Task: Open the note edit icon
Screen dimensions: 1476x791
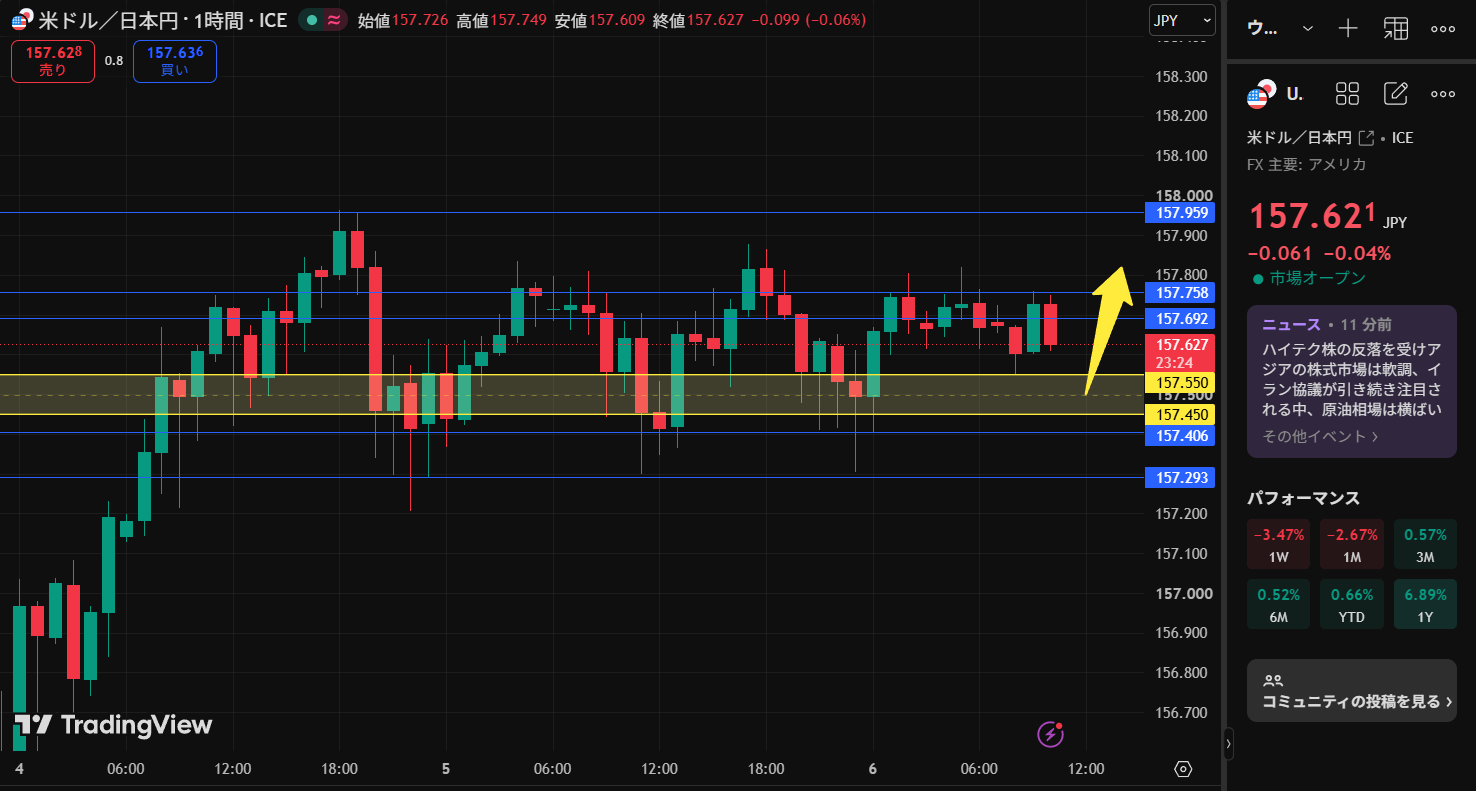Action: [1395, 94]
